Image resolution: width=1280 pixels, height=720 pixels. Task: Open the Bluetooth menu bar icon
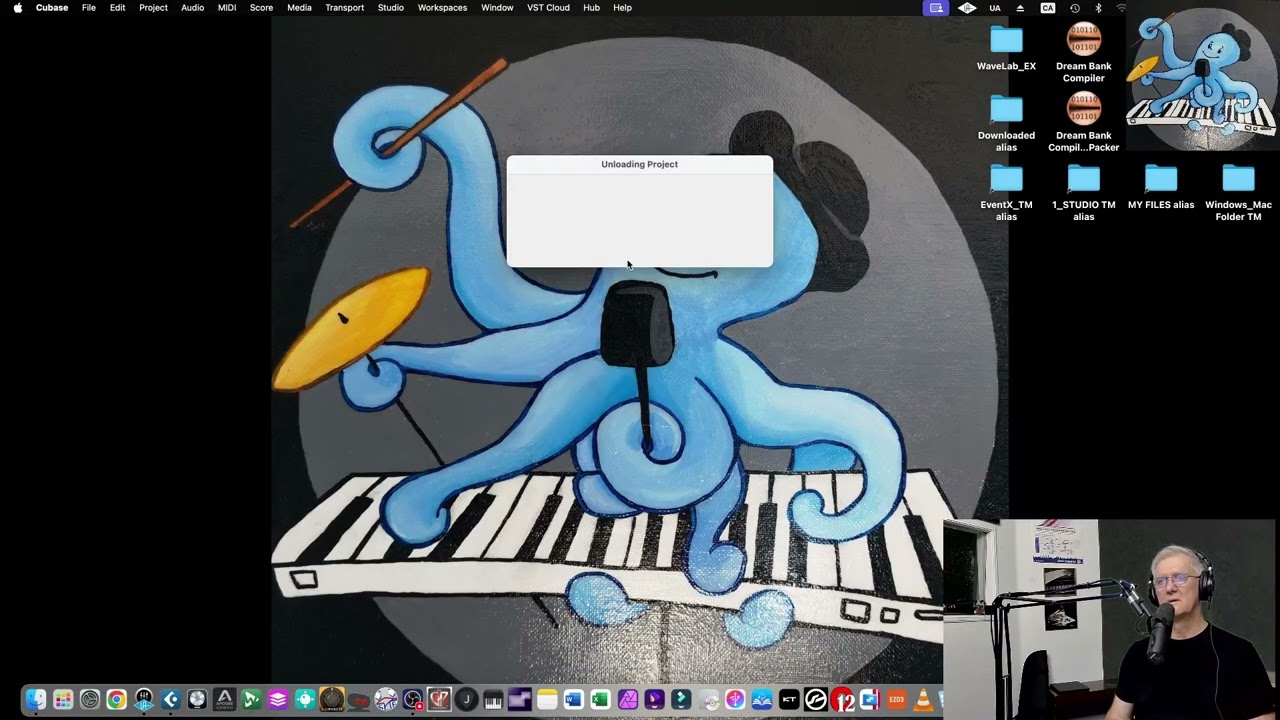[x=1098, y=8]
